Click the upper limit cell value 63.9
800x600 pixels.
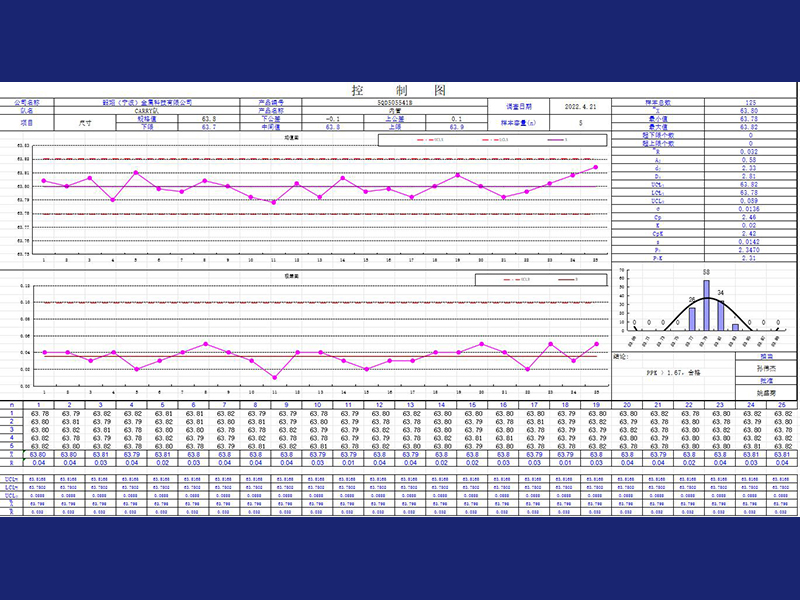pos(457,127)
